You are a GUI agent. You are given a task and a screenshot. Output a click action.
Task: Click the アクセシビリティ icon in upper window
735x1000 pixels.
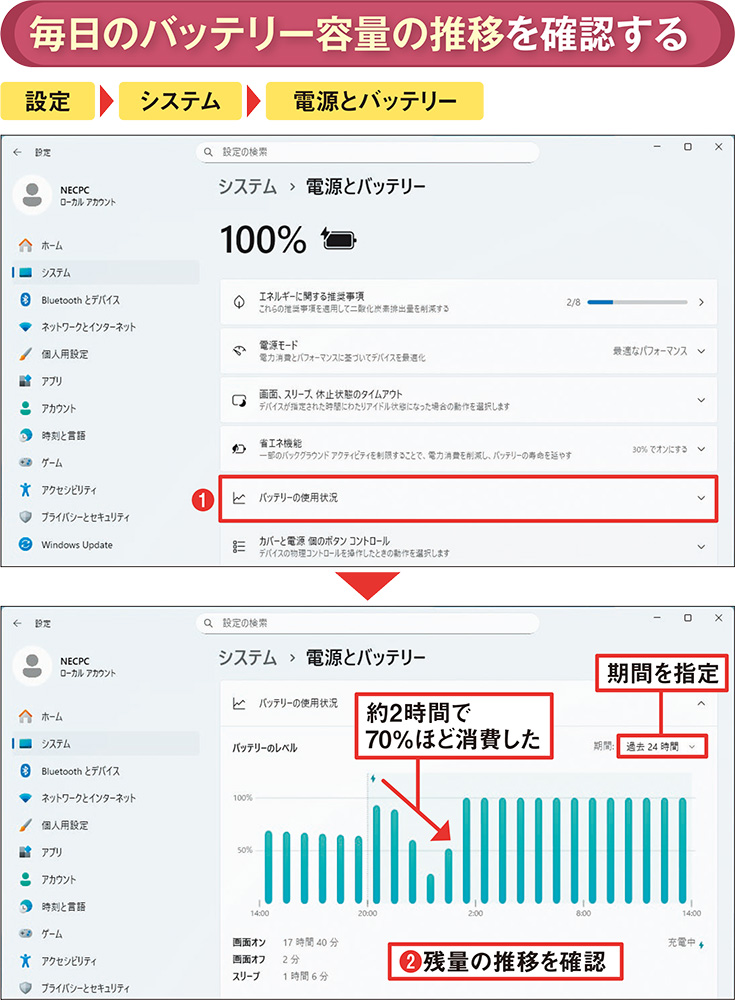pos(26,490)
